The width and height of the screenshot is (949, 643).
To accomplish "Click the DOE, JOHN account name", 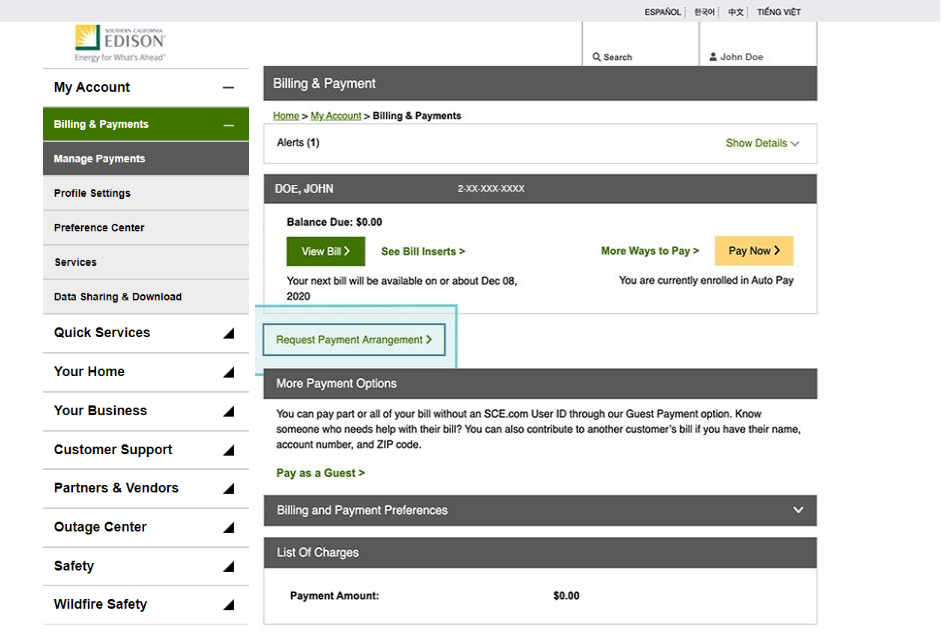I will [x=304, y=189].
